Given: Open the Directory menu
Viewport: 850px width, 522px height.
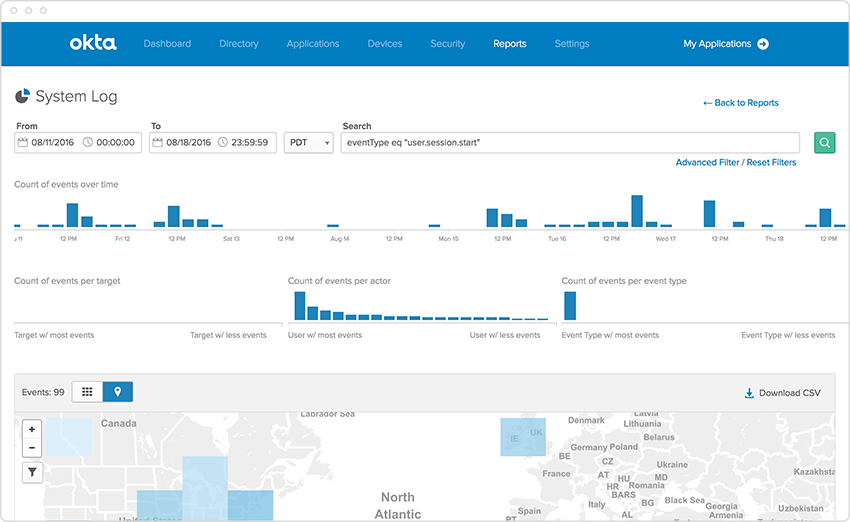Looking at the screenshot, I should tap(238, 44).
